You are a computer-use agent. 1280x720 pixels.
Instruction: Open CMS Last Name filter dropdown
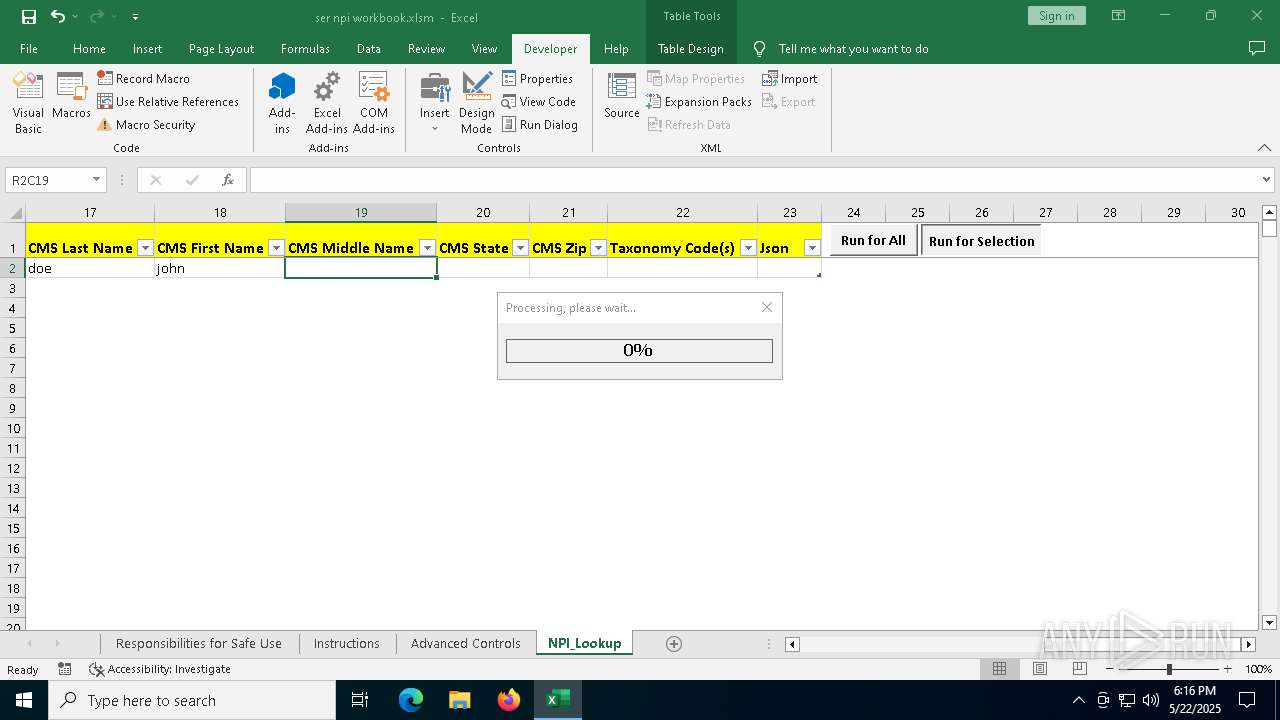(145, 248)
